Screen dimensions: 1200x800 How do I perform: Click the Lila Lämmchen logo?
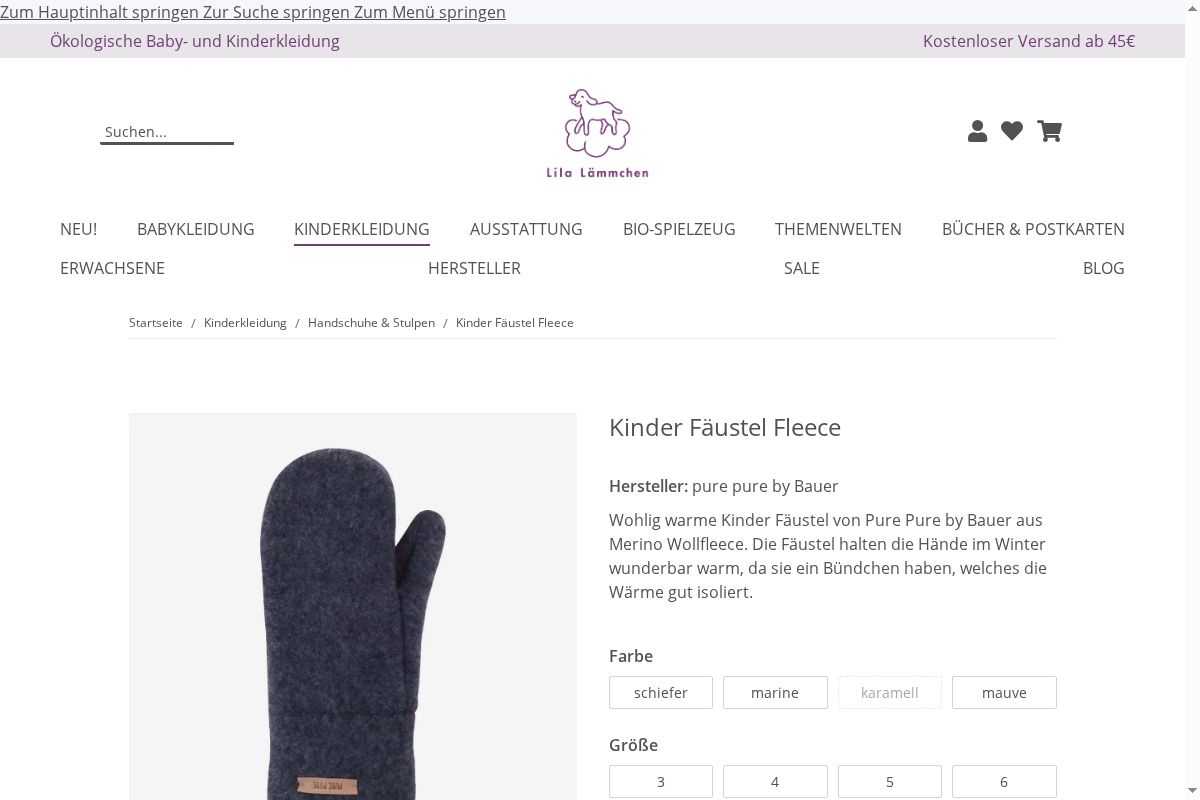click(x=597, y=133)
